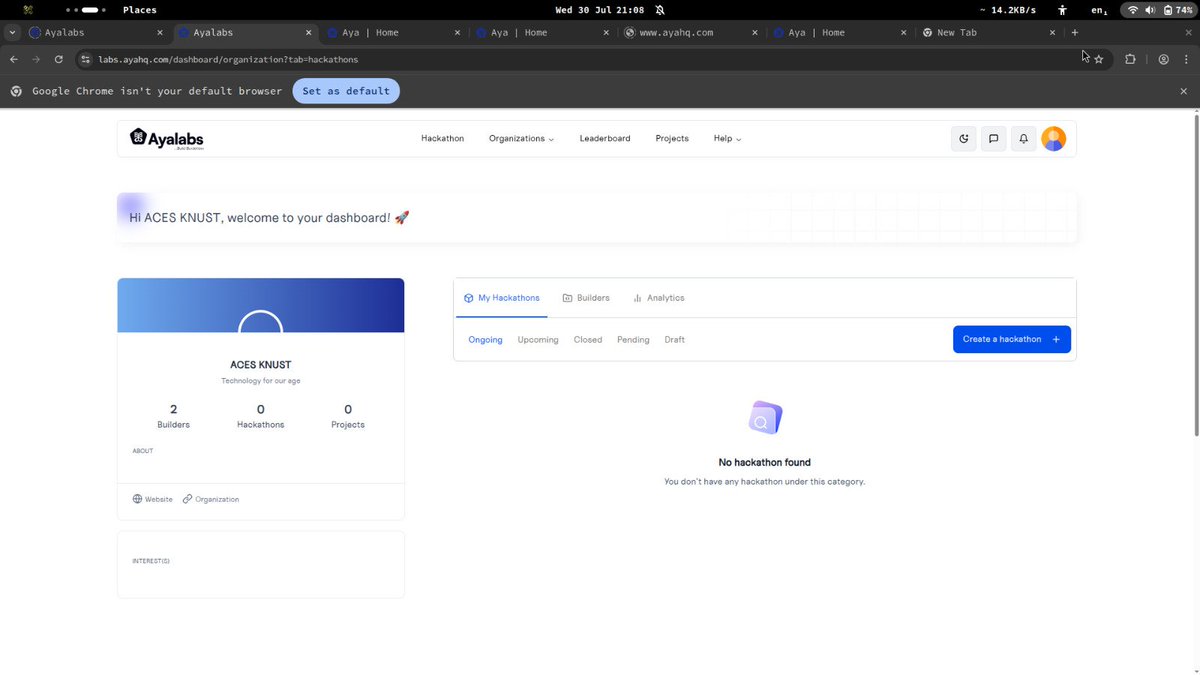The height and width of the screenshot is (675, 1200).
Task: Go to the Leaderboard page
Action: pos(605,139)
